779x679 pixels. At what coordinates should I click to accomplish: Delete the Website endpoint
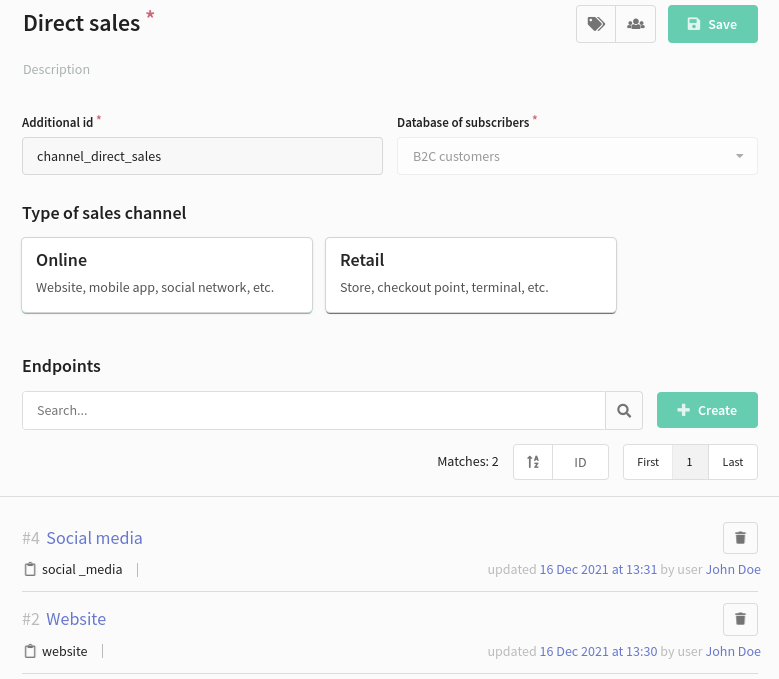point(740,619)
